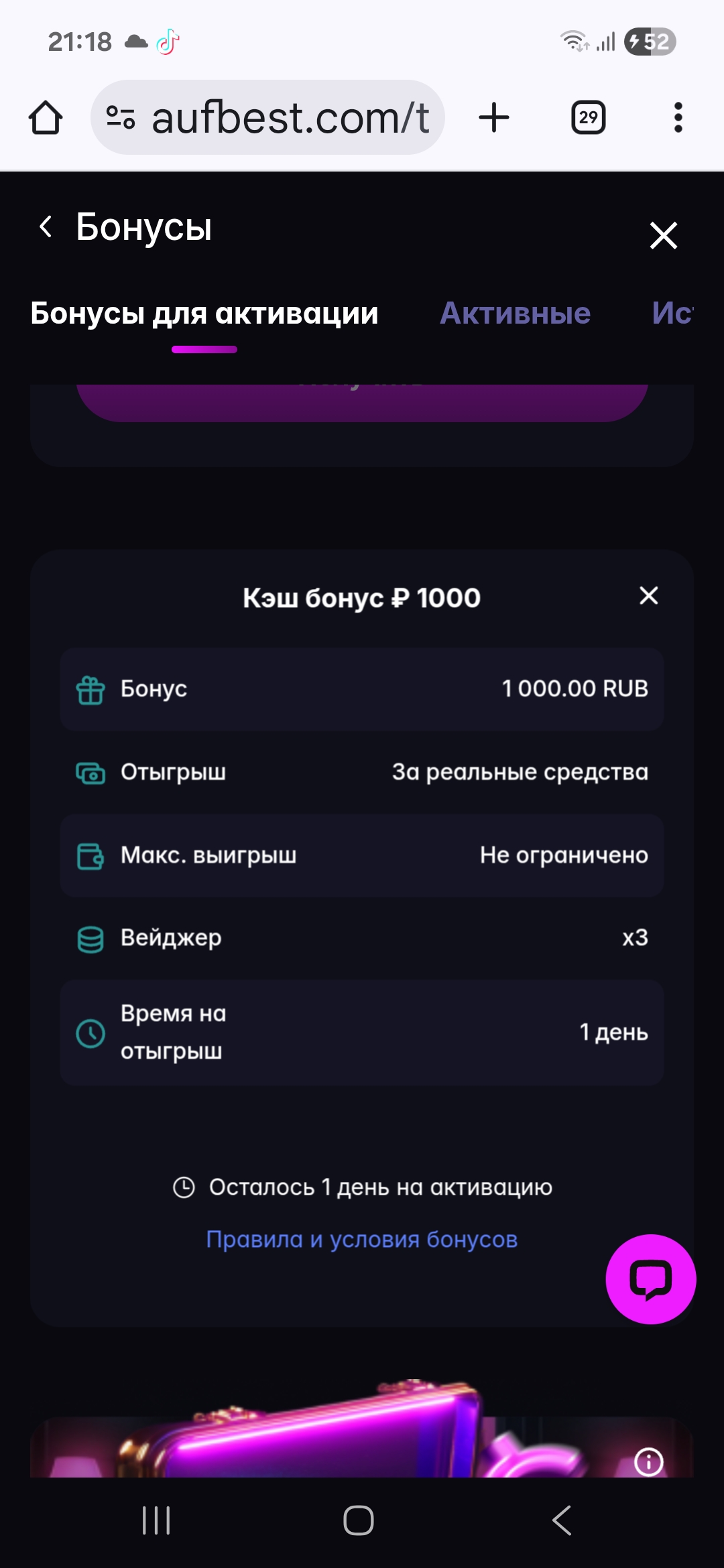Tap the info icon on the promo banner
724x1568 pixels.
tap(648, 1461)
